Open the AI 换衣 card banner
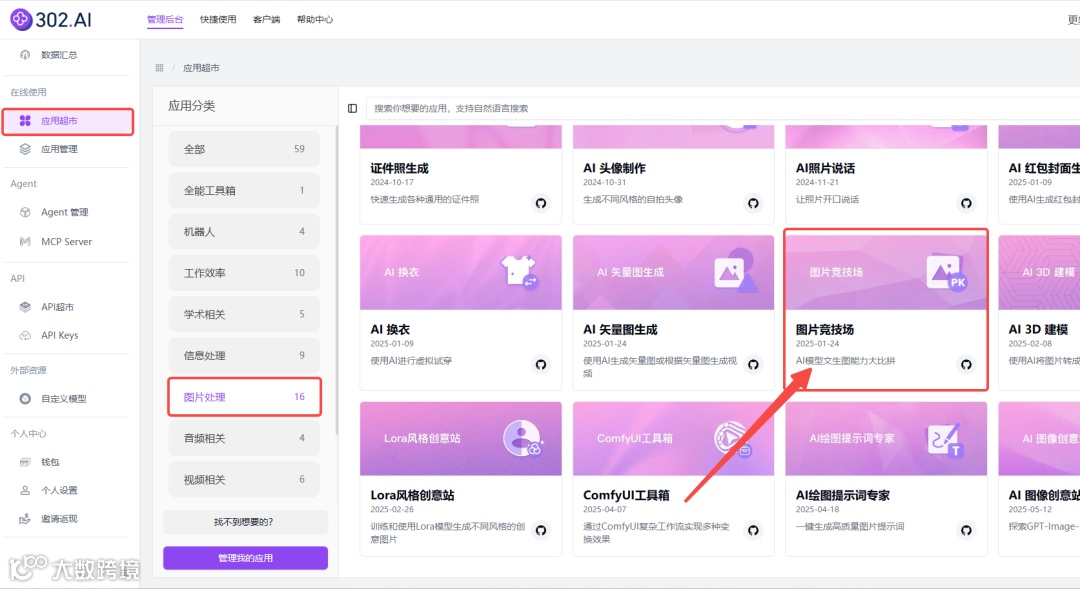The height and width of the screenshot is (589, 1080). (x=461, y=272)
